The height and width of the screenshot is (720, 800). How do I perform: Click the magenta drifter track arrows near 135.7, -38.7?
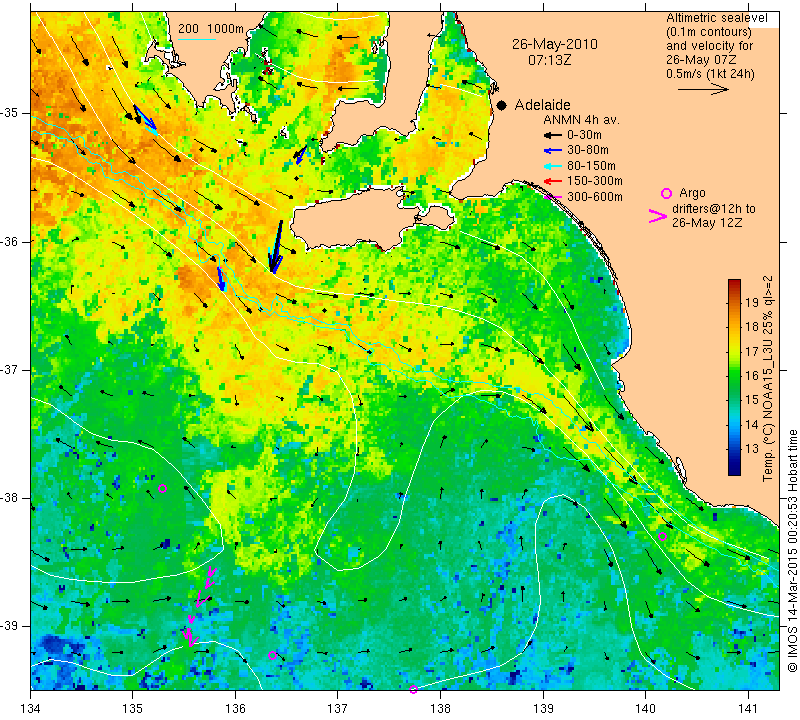[202, 606]
